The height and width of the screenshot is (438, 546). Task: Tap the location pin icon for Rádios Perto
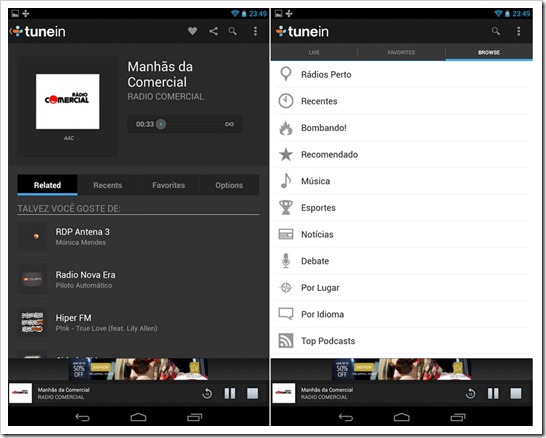[x=286, y=74]
